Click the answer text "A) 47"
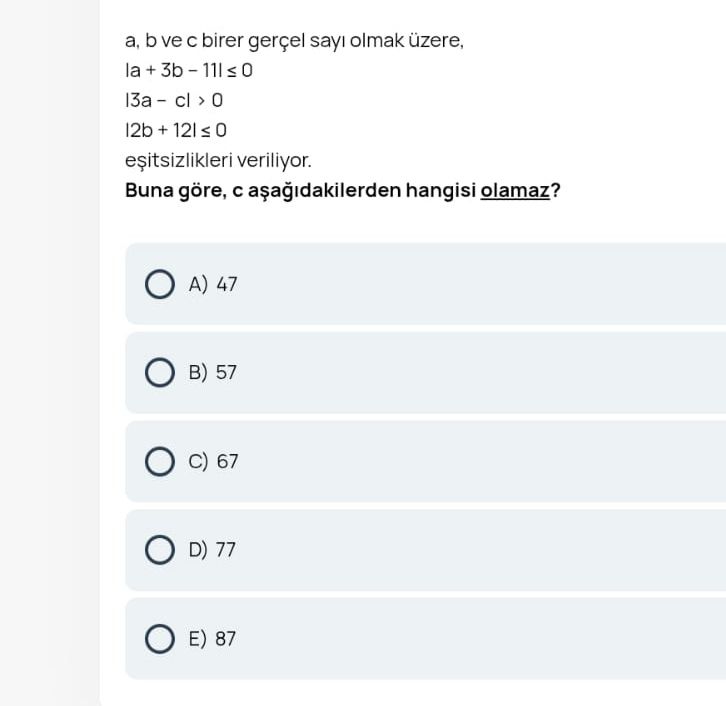 [213, 285]
